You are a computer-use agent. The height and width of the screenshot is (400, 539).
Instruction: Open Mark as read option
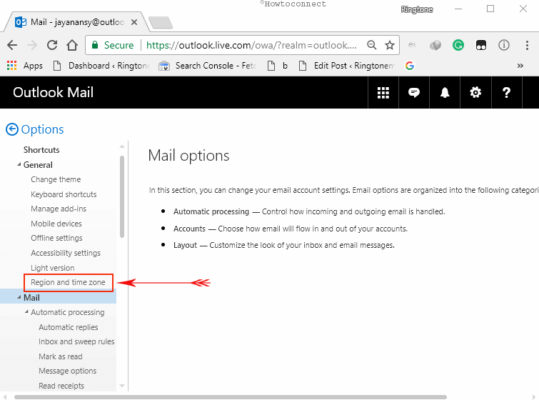(60, 356)
